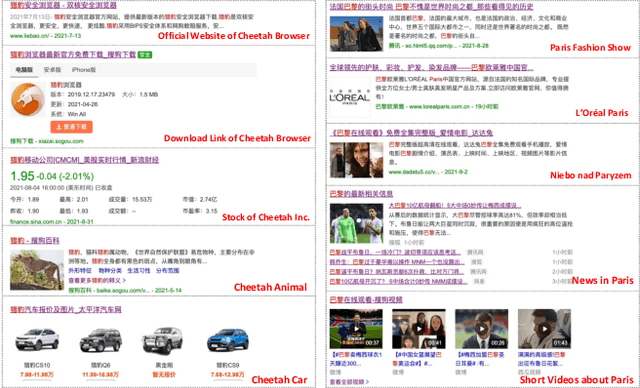Select the 电脑版 tab

pos(24,70)
